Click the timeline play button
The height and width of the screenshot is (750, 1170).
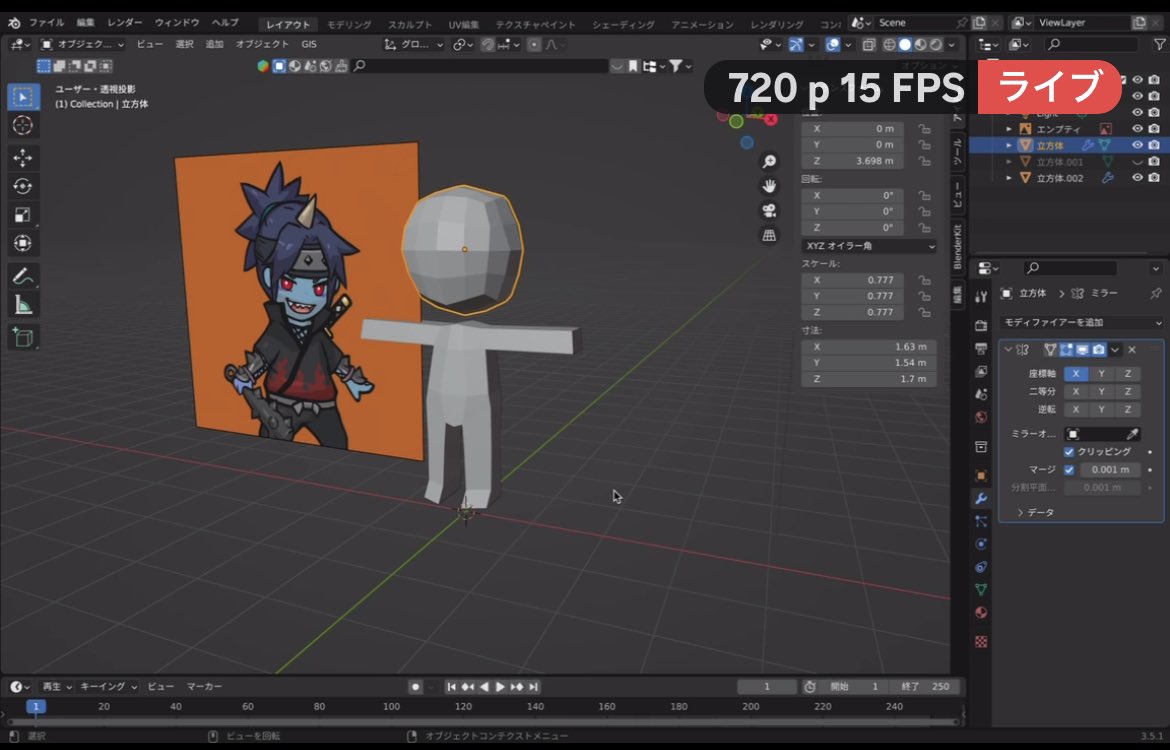[x=500, y=687]
